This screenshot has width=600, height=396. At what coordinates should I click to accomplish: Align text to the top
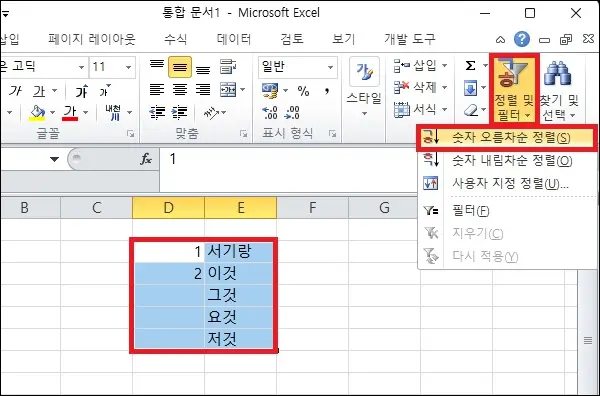click(157, 66)
